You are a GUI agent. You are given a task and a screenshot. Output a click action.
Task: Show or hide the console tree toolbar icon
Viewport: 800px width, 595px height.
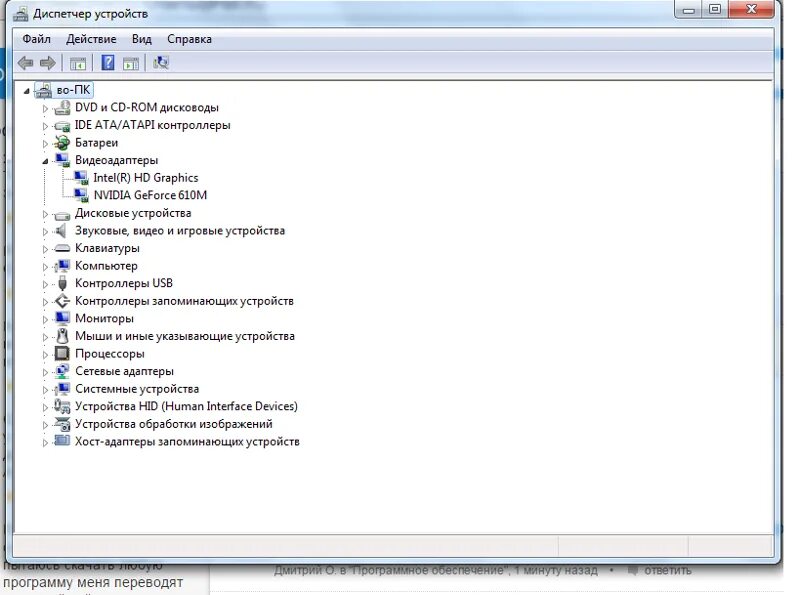78,63
